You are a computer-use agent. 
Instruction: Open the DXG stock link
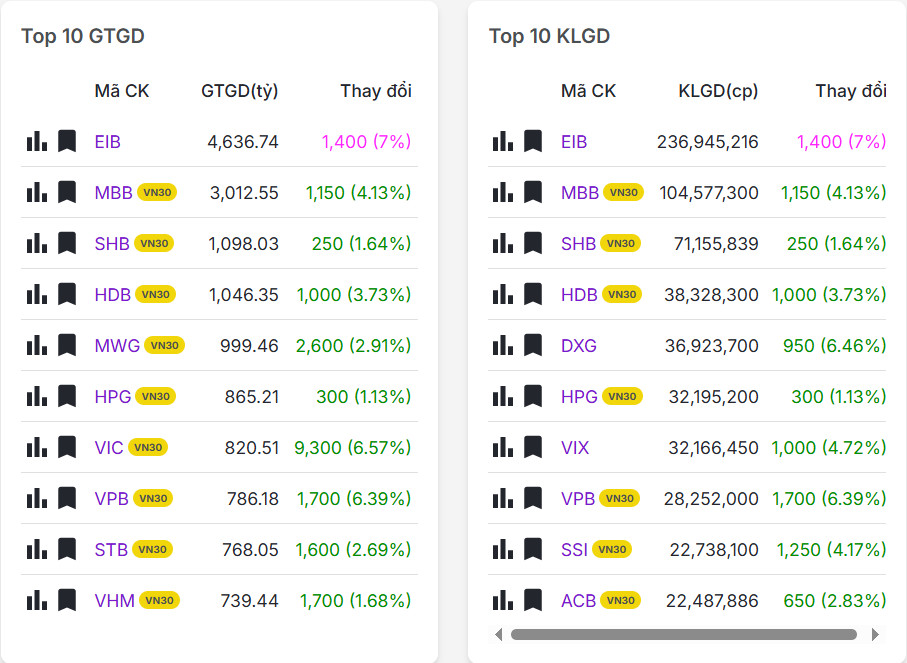[x=578, y=346]
